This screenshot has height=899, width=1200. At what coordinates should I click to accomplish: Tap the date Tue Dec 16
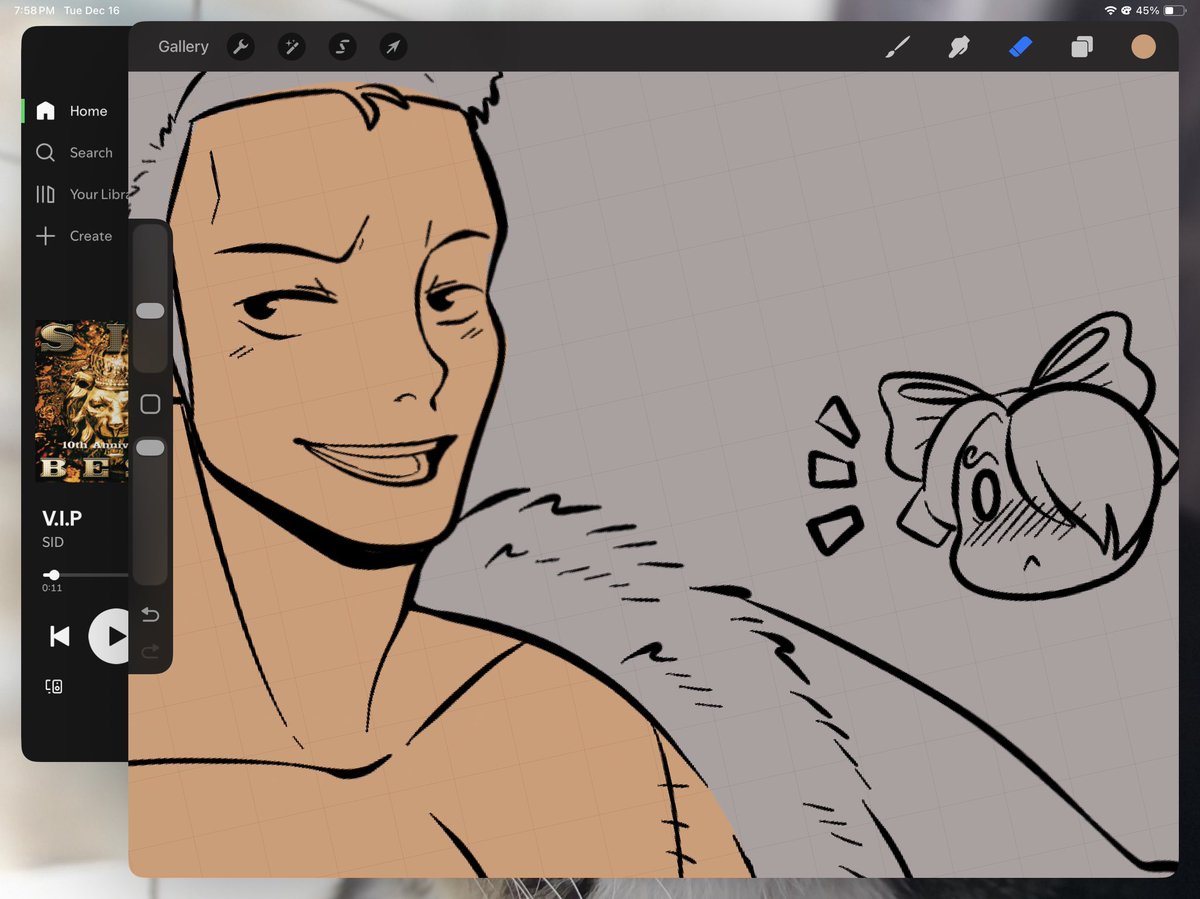(x=91, y=10)
